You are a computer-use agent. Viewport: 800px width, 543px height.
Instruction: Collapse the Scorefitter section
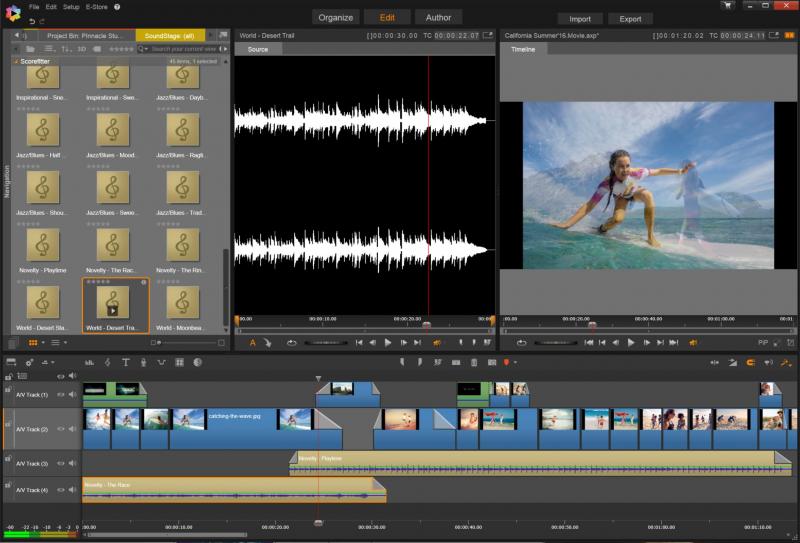coord(16,61)
